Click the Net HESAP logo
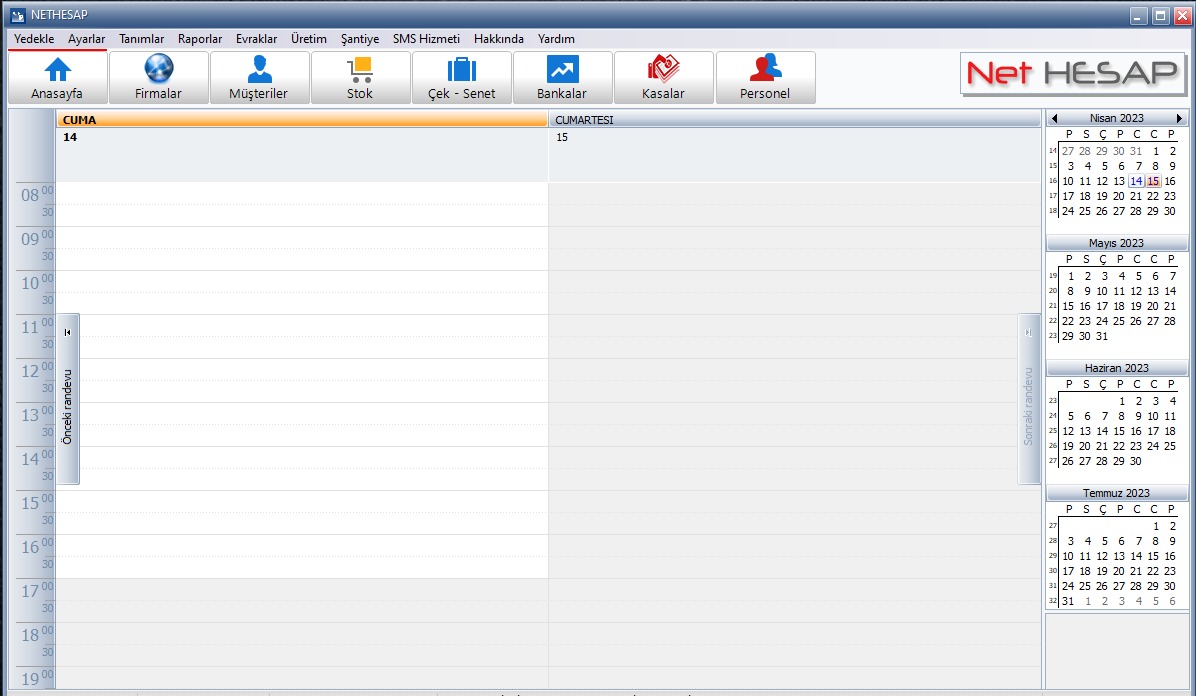The width and height of the screenshot is (1196, 696). (1072, 74)
